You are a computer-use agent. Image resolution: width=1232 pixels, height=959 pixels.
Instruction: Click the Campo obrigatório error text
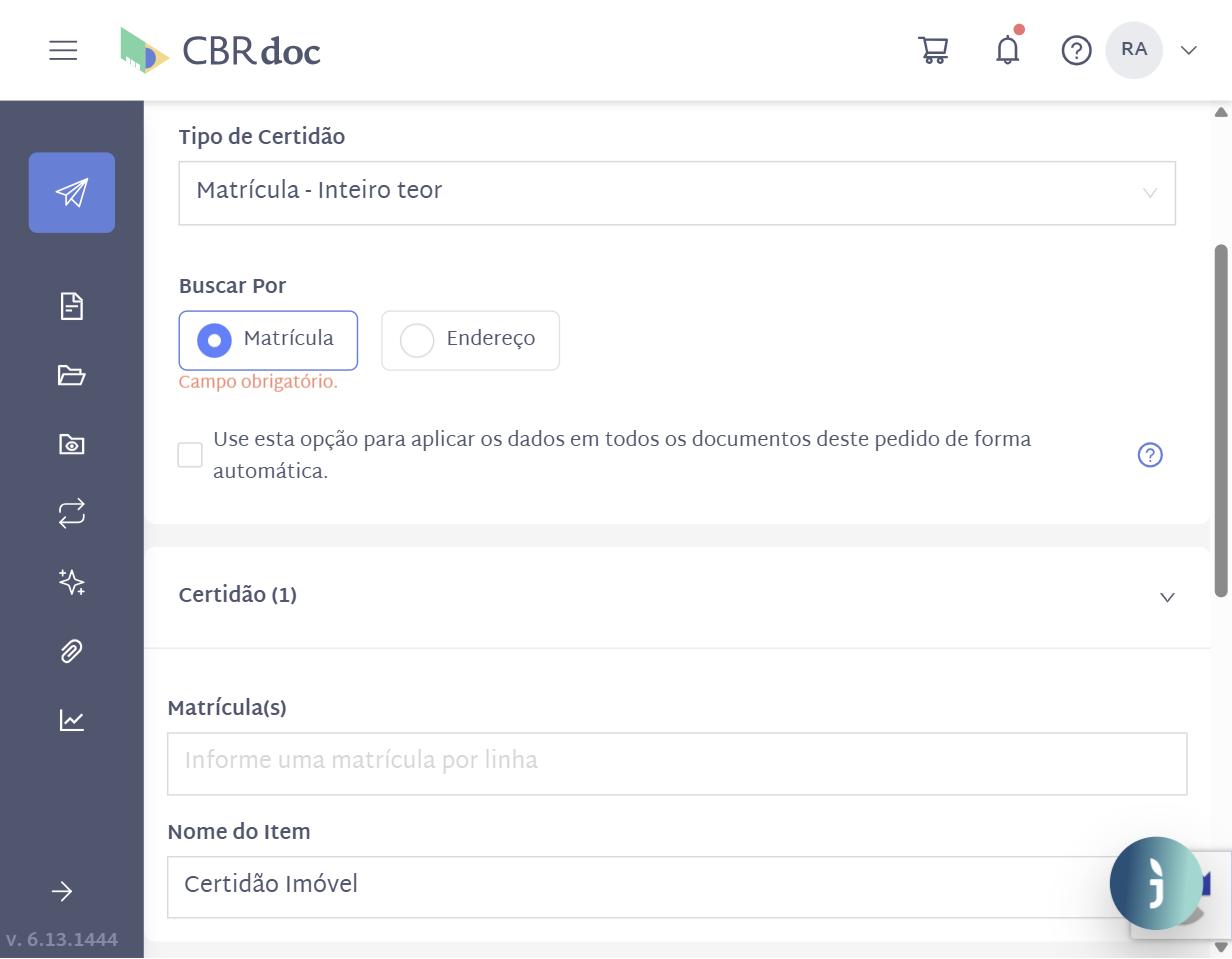pos(258,382)
